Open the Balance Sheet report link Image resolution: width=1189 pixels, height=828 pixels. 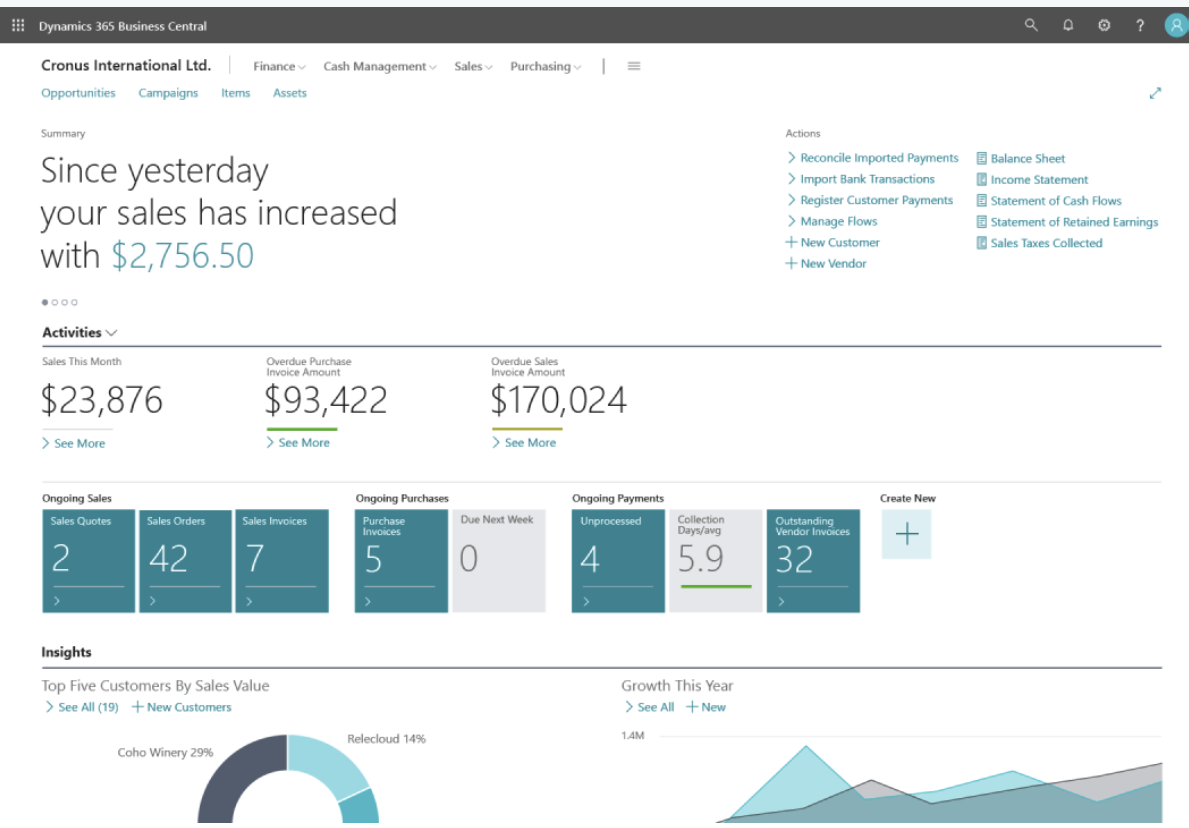[x=1027, y=159]
